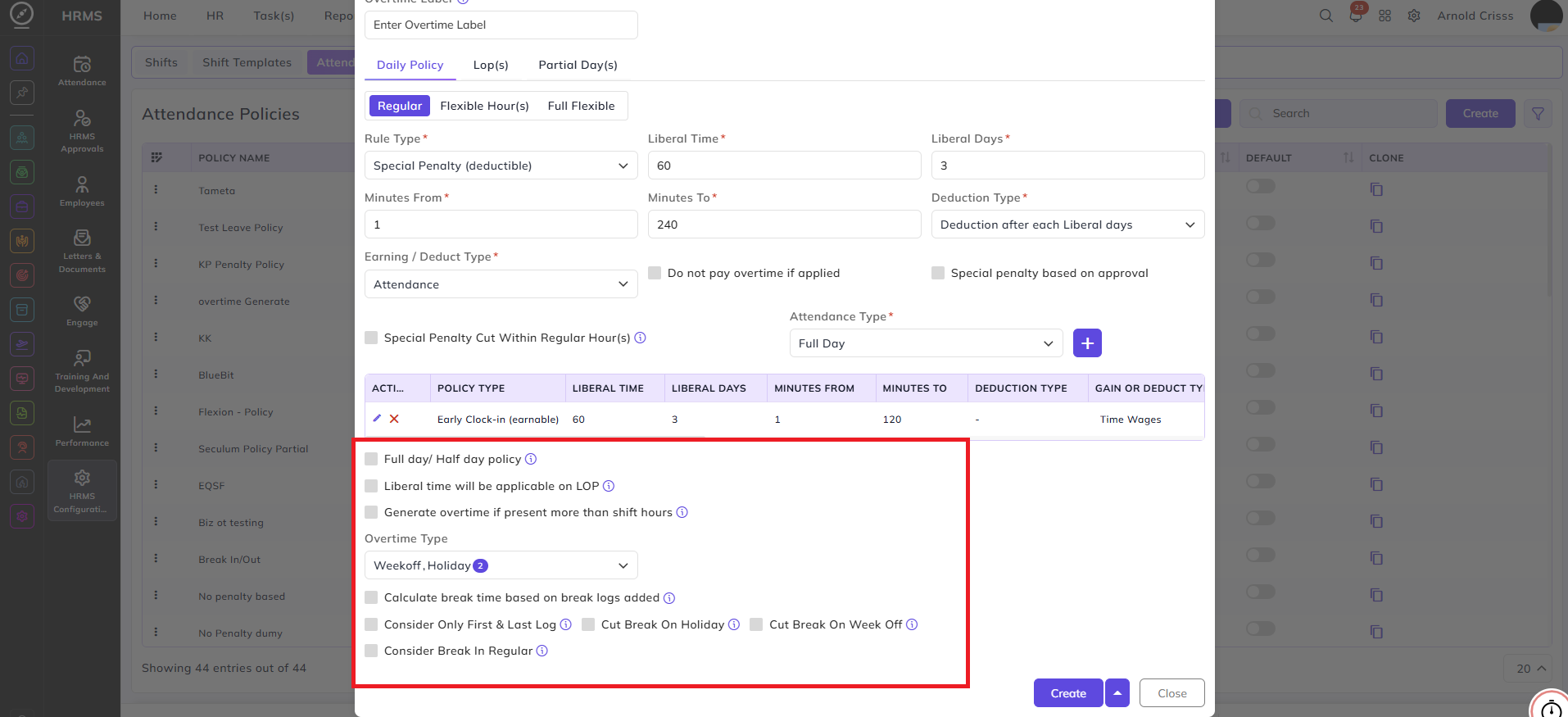Open settings gear in top bar

[x=1414, y=16]
